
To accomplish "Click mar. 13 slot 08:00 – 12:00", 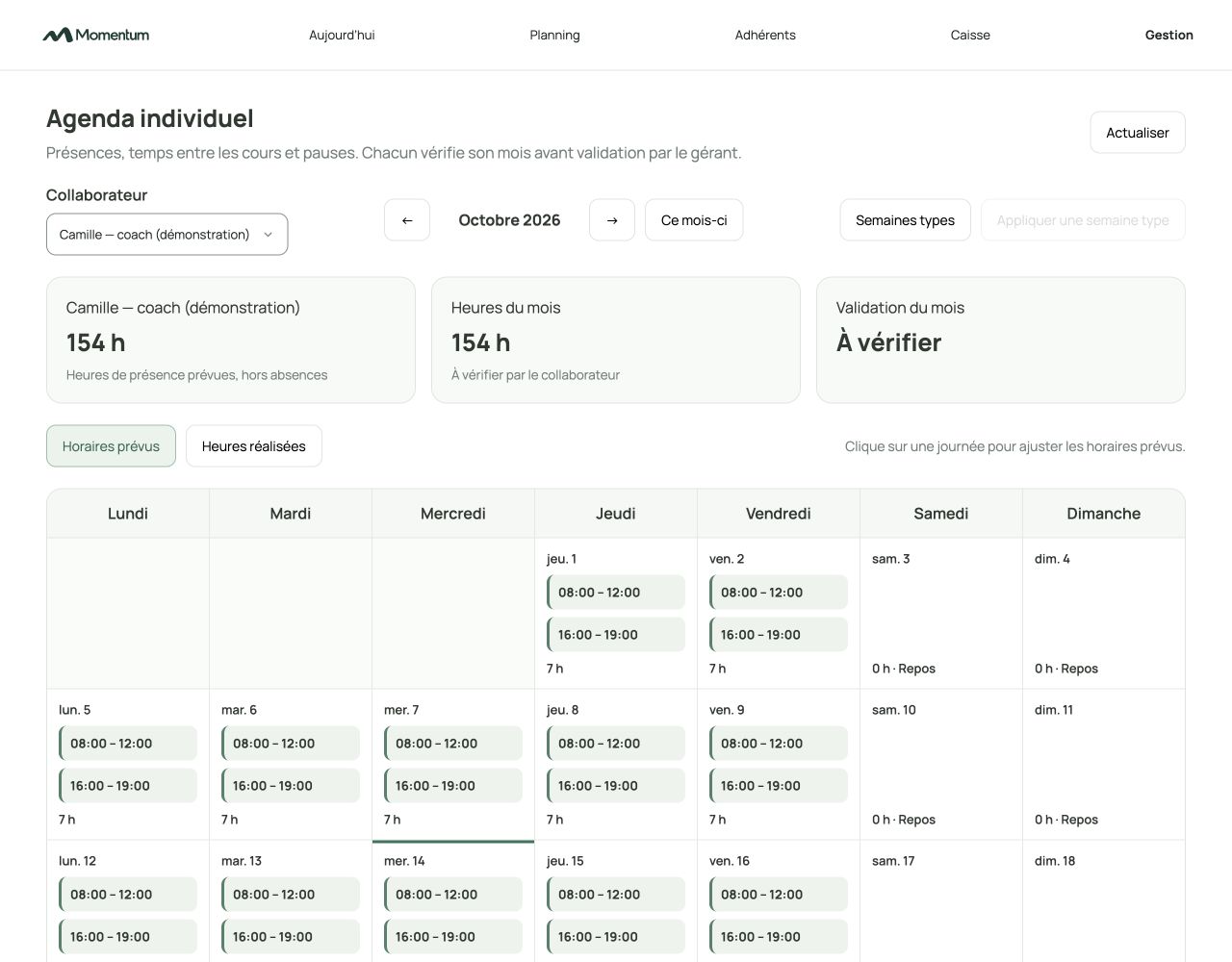I will tap(291, 895).
